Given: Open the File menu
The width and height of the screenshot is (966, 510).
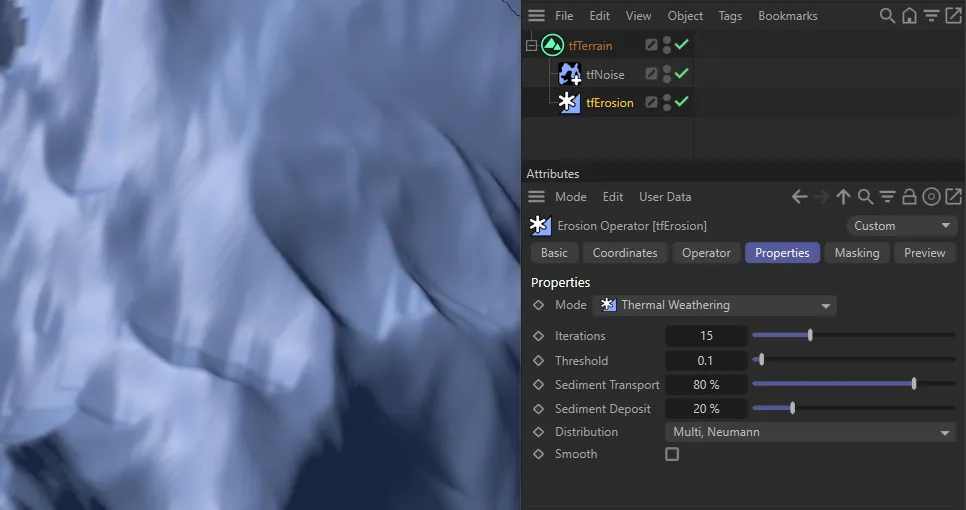Looking at the screenshot, I should click(x=564, y=16).
